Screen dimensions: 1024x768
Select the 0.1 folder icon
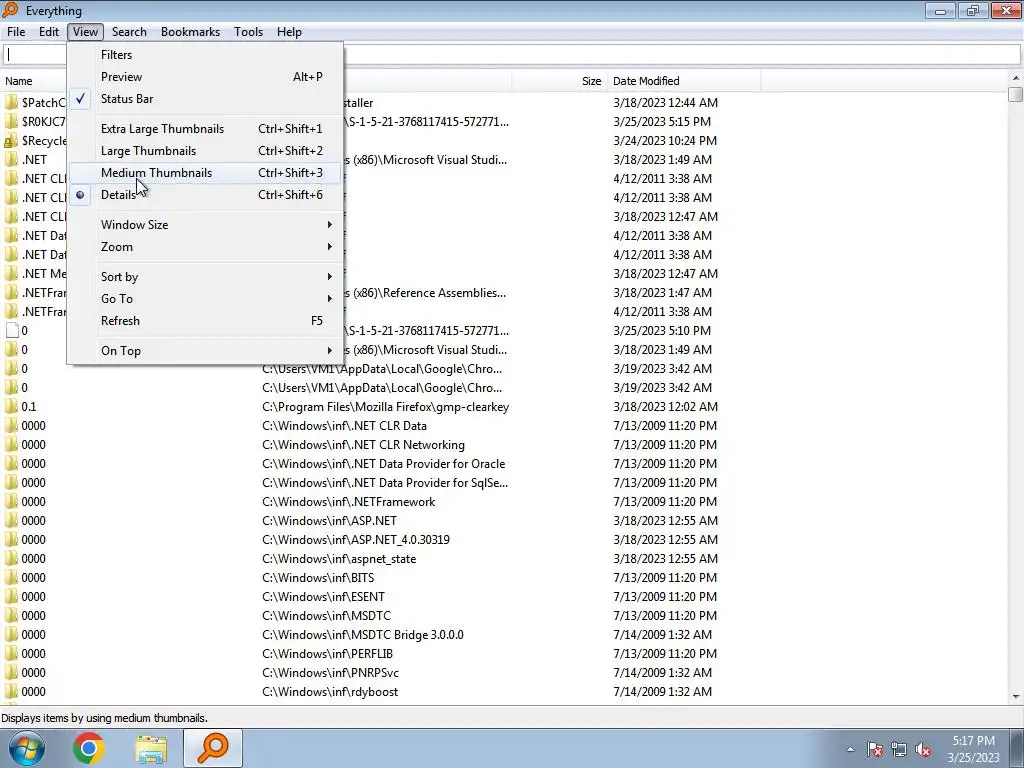[x=11, y=406]
